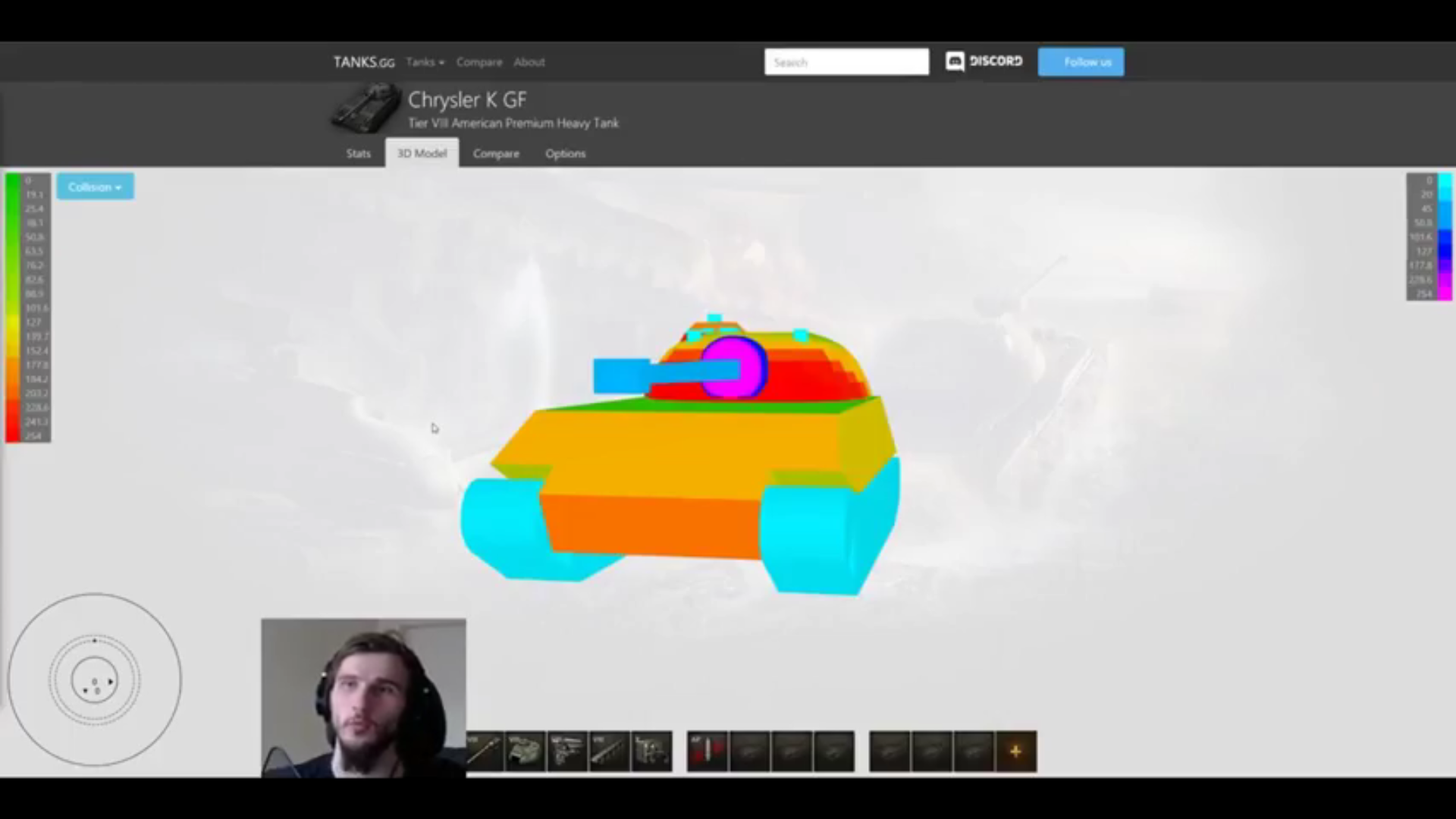Open the gun module slot
Viewport: 1456px width, 819px height.
tap(485, 751)
